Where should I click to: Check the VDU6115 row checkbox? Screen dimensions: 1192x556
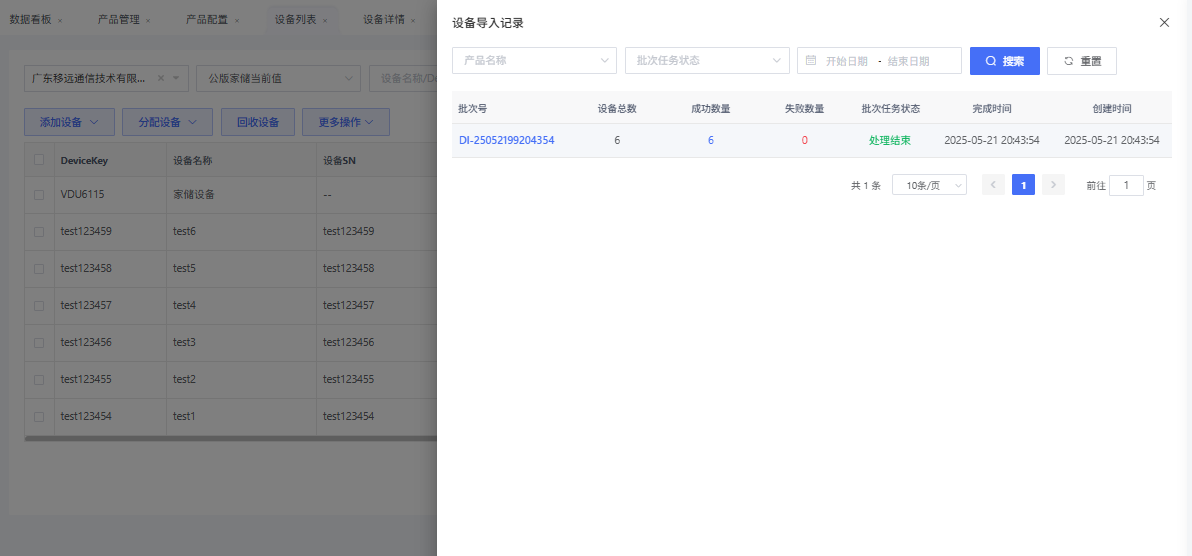[x=39, y=195]
